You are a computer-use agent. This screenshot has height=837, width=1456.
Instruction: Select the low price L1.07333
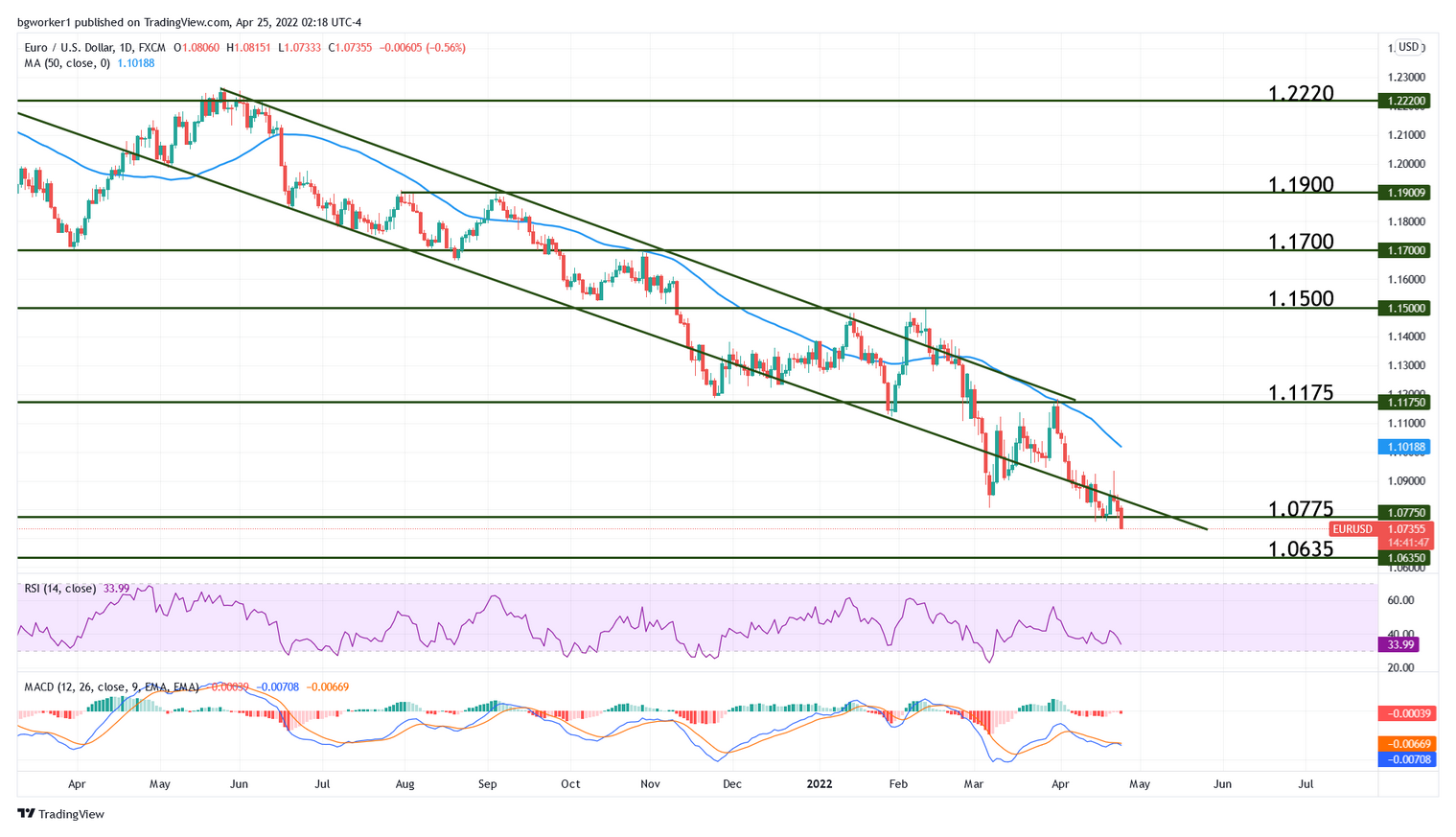point(300,47)
